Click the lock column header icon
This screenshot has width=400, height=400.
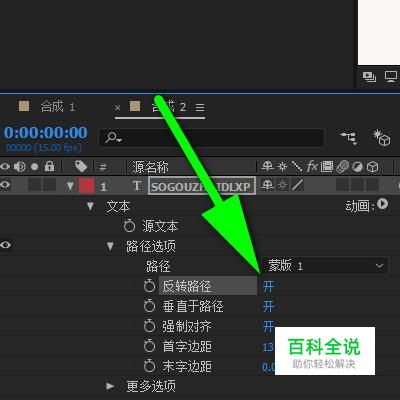coord(49,166)
